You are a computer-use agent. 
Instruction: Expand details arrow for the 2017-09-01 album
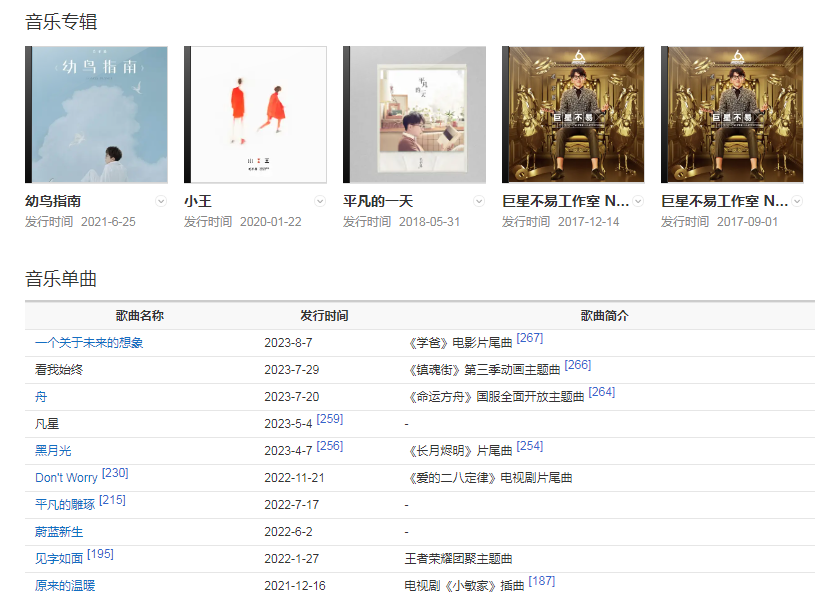pos(797,201)
